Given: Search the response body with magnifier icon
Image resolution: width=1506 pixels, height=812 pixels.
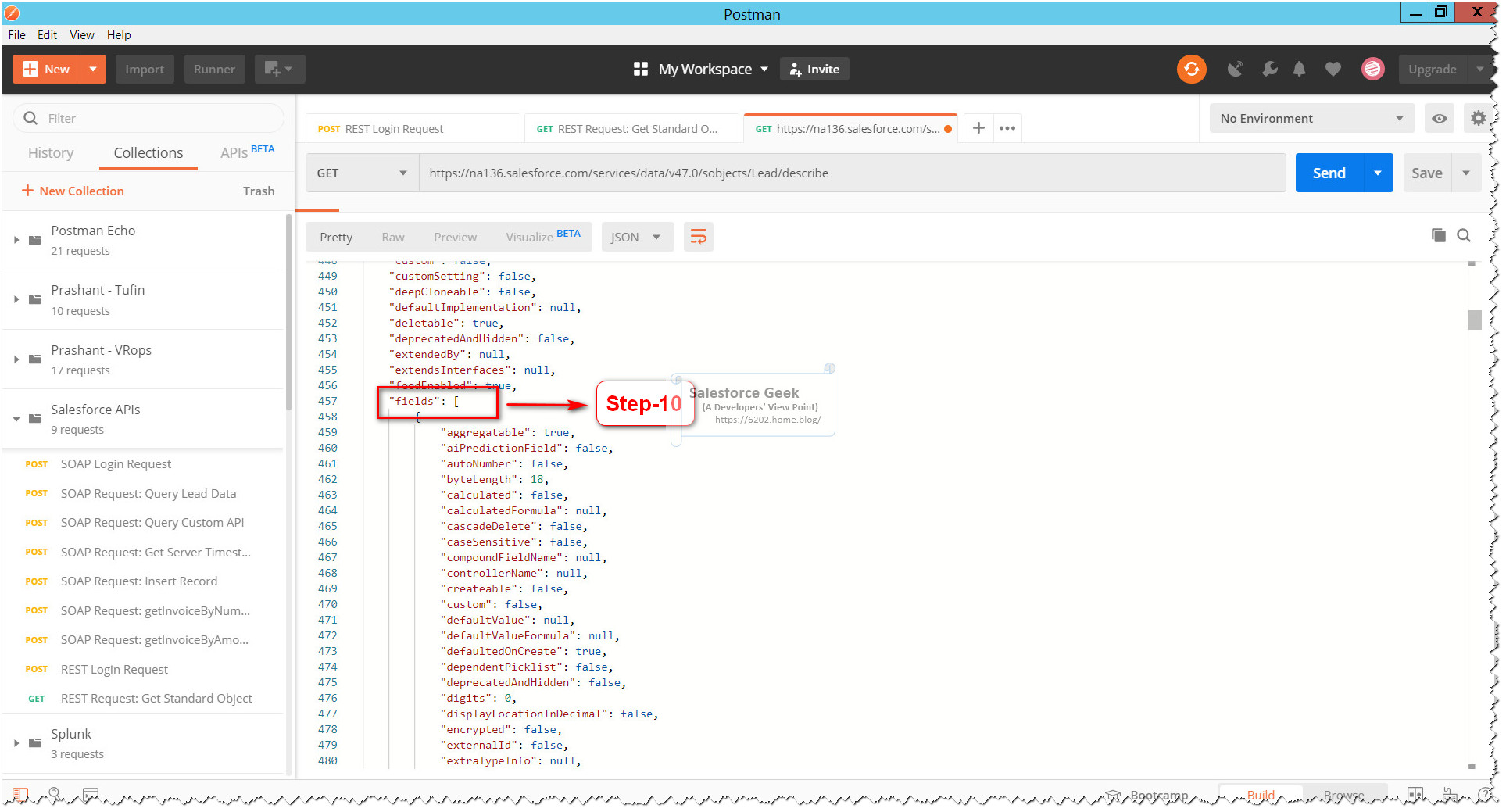Looking at the screenshot, I should click(x=1464, y=235).
